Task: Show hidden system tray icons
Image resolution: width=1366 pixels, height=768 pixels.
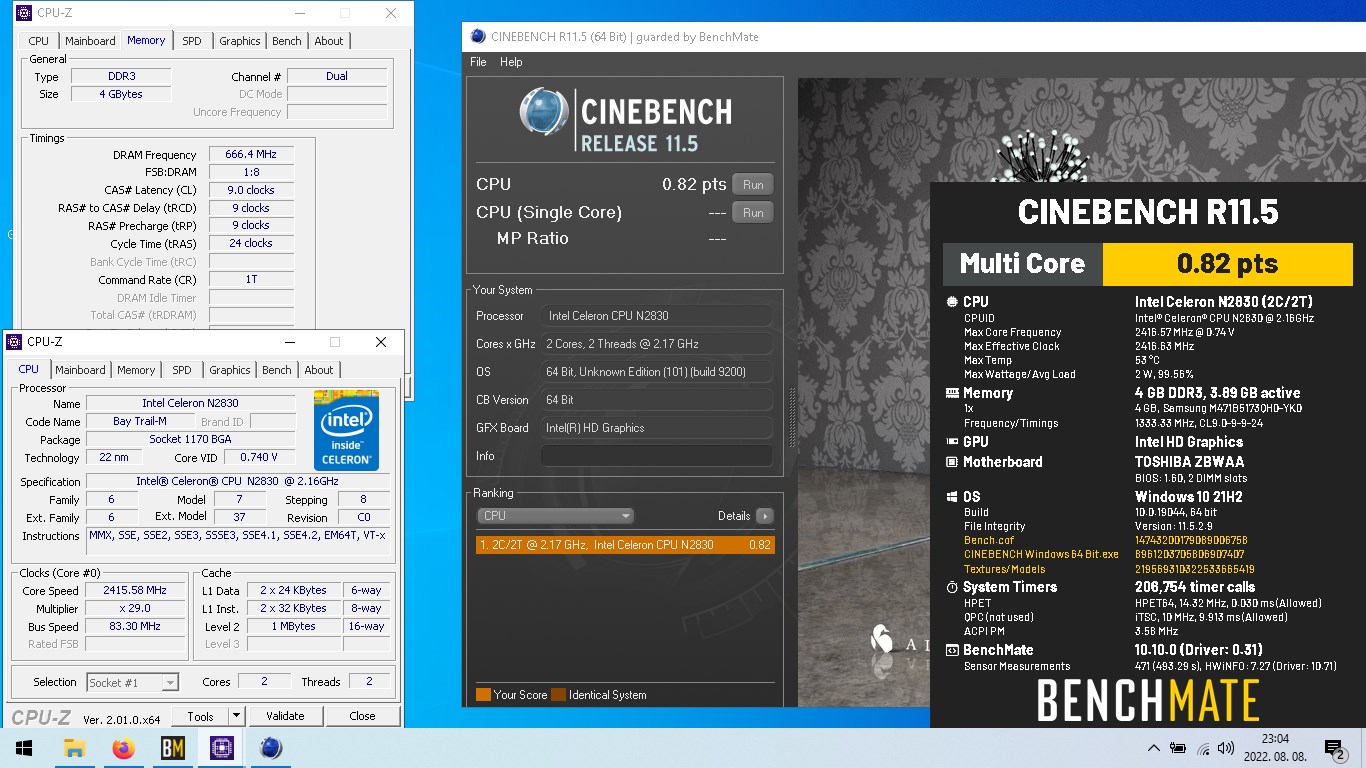Action: click(1153, 748)
